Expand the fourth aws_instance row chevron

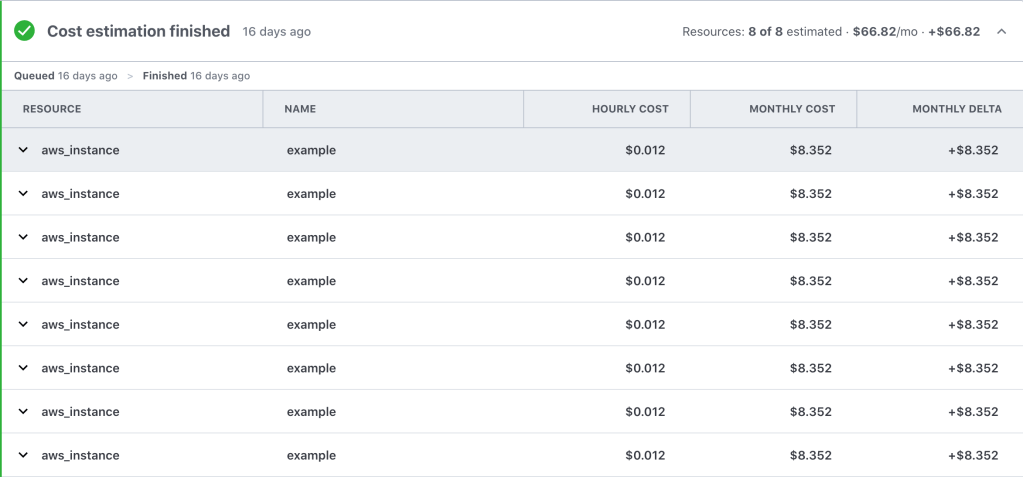pos(23,281)
